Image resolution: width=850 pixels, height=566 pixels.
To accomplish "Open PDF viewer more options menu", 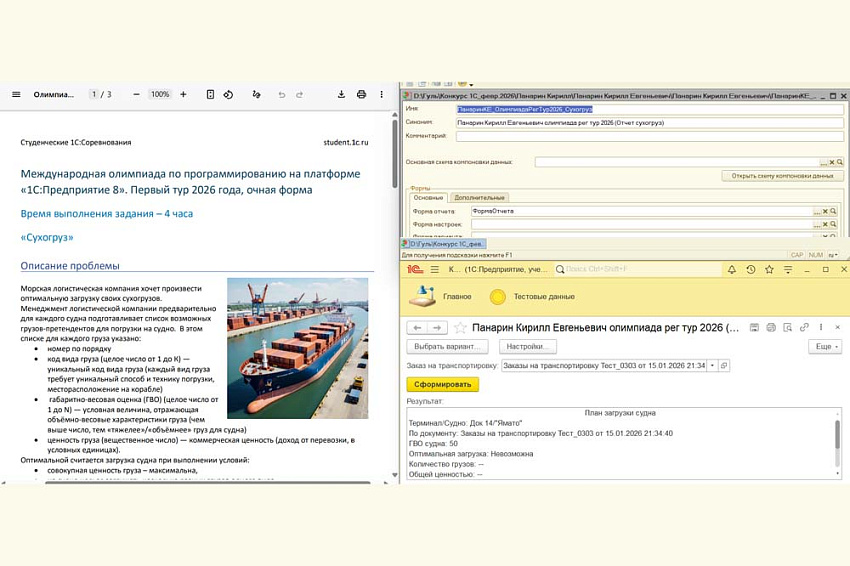I will coord(381,94).
